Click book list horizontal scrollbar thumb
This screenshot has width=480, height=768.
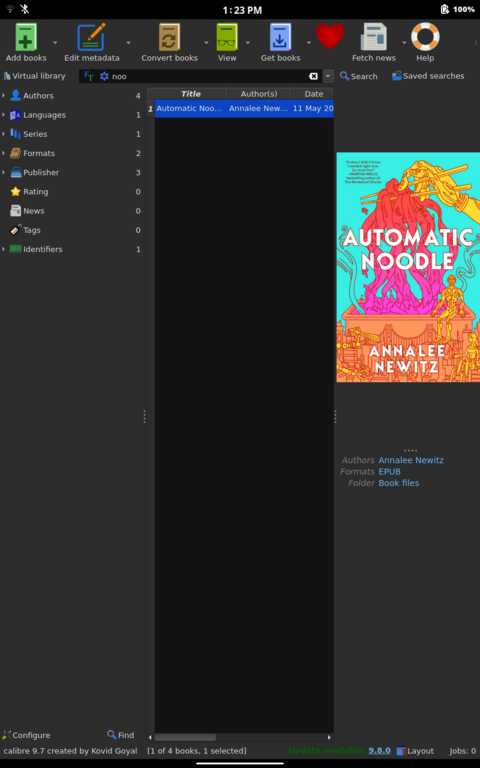185,737
